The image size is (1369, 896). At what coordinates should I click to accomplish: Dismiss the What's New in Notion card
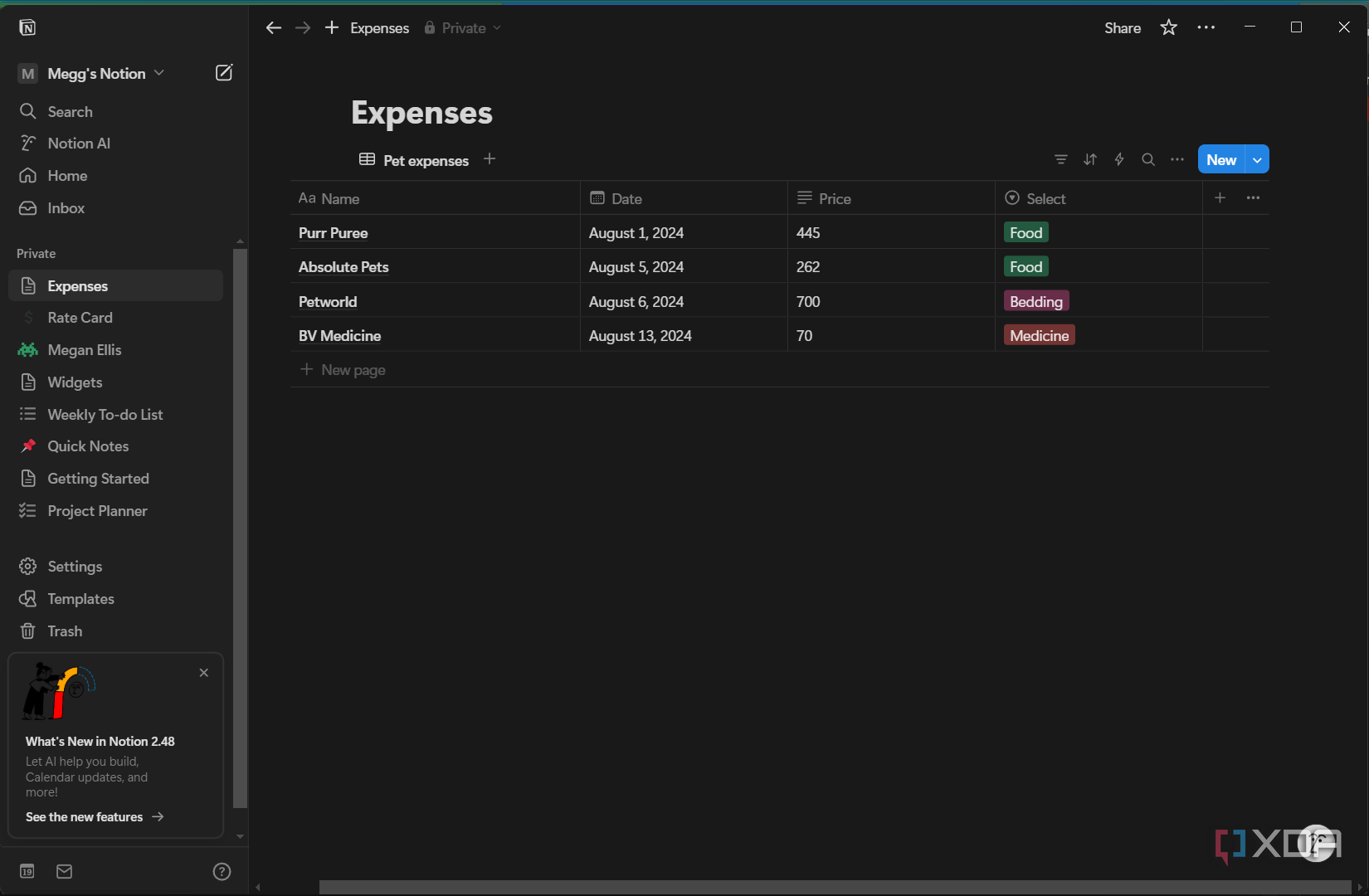(204, 673)
